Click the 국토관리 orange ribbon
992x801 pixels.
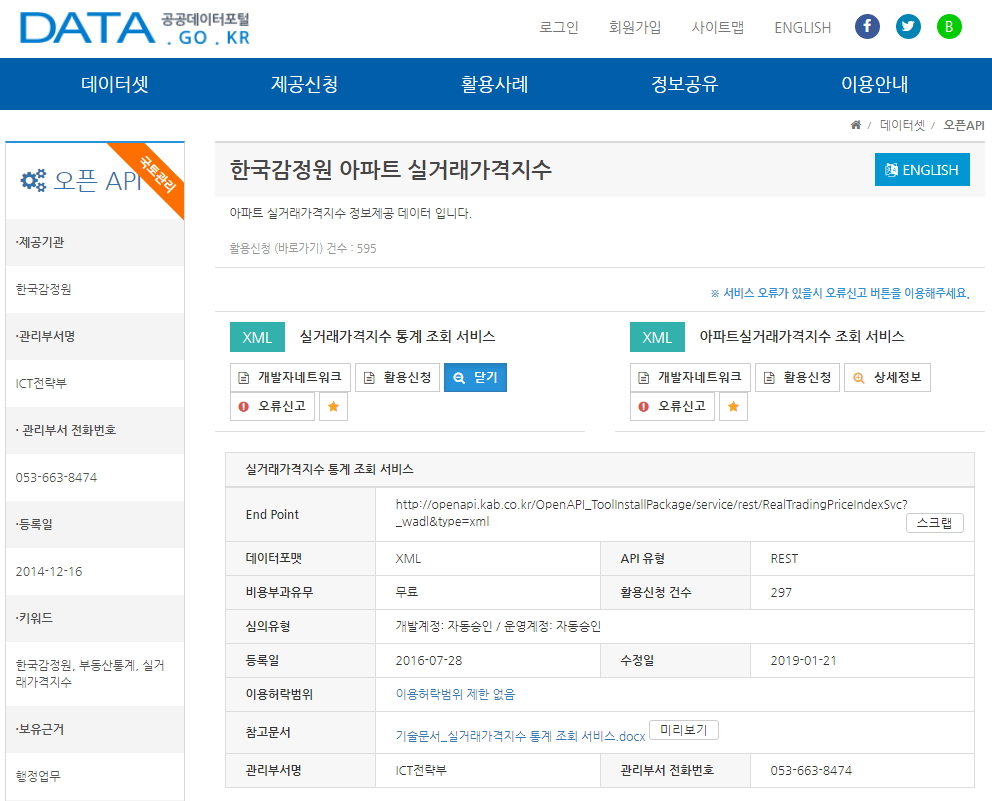coord(158,173)
